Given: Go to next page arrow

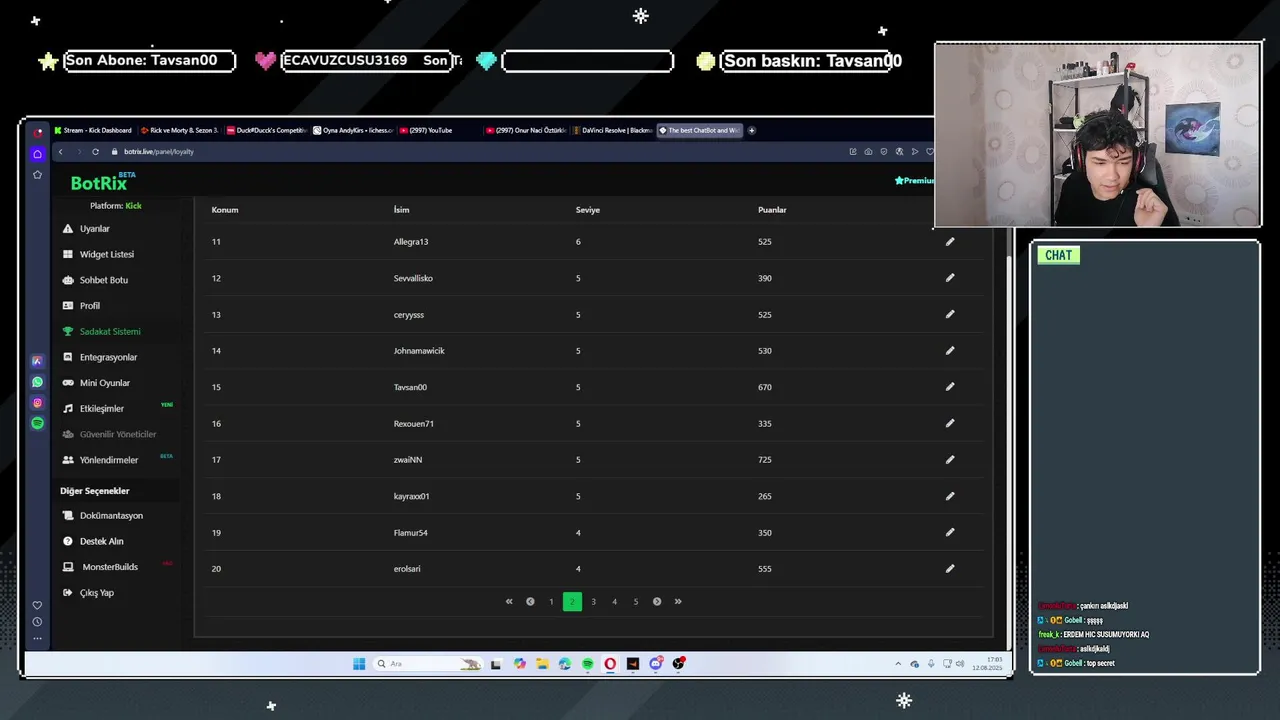Looking at the screenshot, I should click(657, 601).
